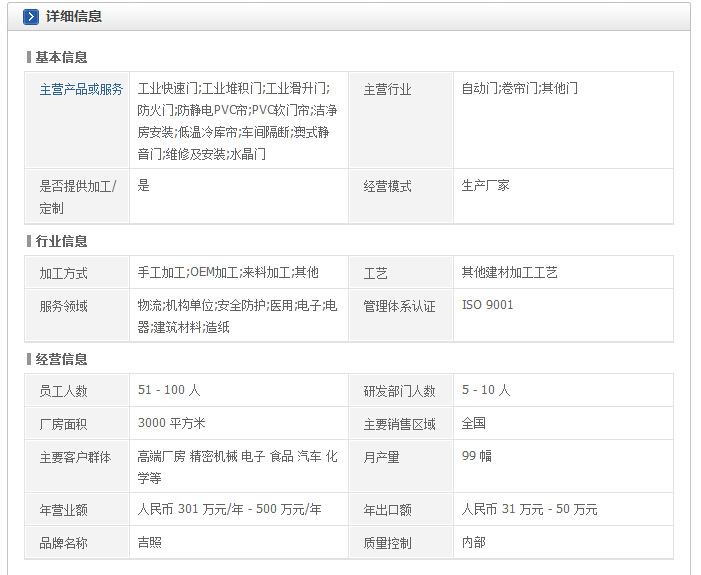
Task: Click the 年出口额 label
Action: click(x=387, y=510)
